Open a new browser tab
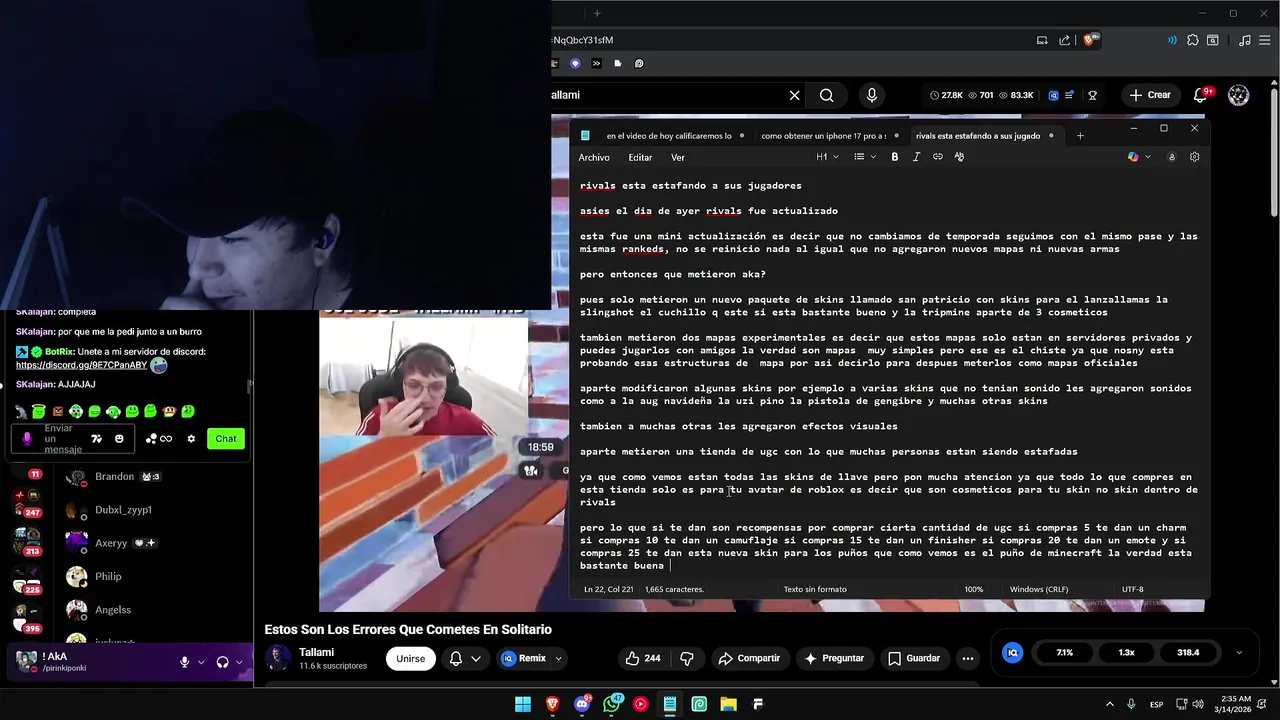 [597, 13]
